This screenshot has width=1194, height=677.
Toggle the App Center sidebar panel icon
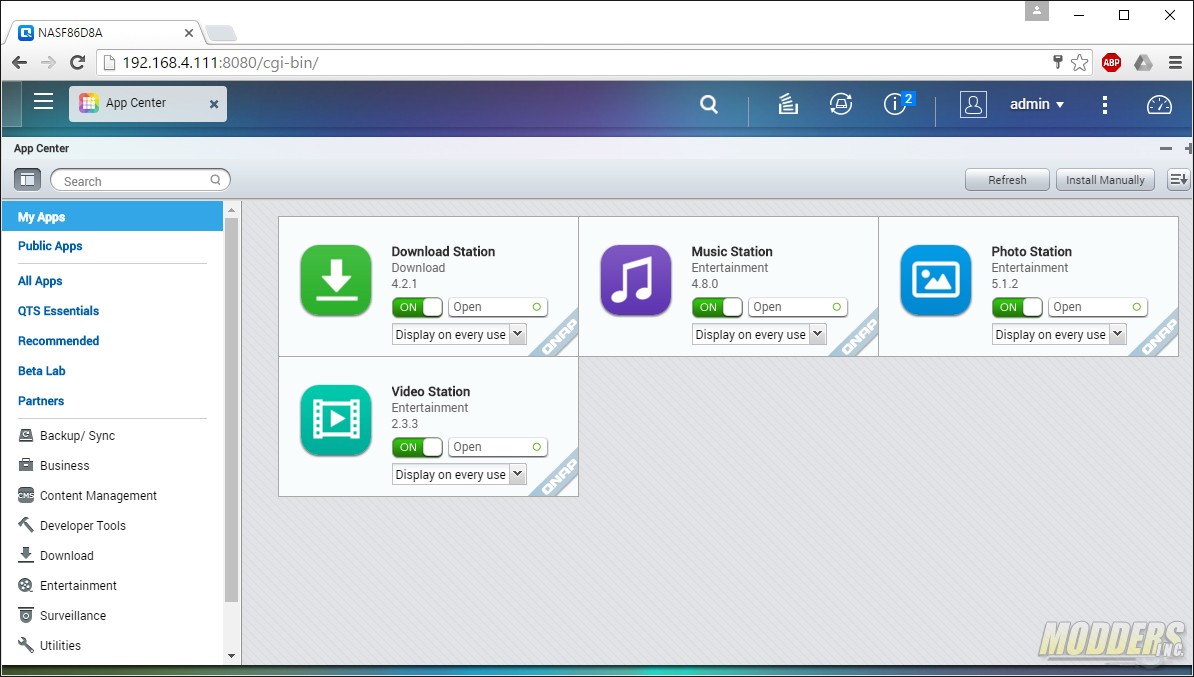coord(27,180)
